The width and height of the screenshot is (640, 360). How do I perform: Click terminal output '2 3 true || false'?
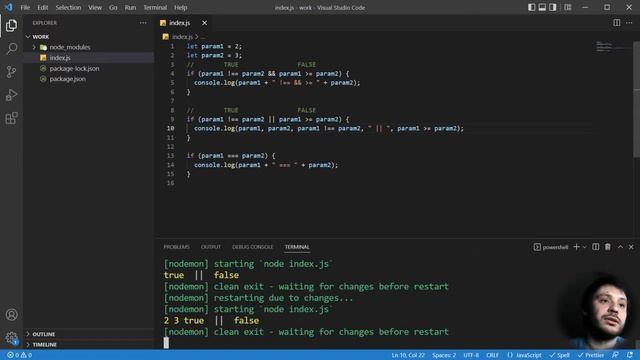pos(211,320)
